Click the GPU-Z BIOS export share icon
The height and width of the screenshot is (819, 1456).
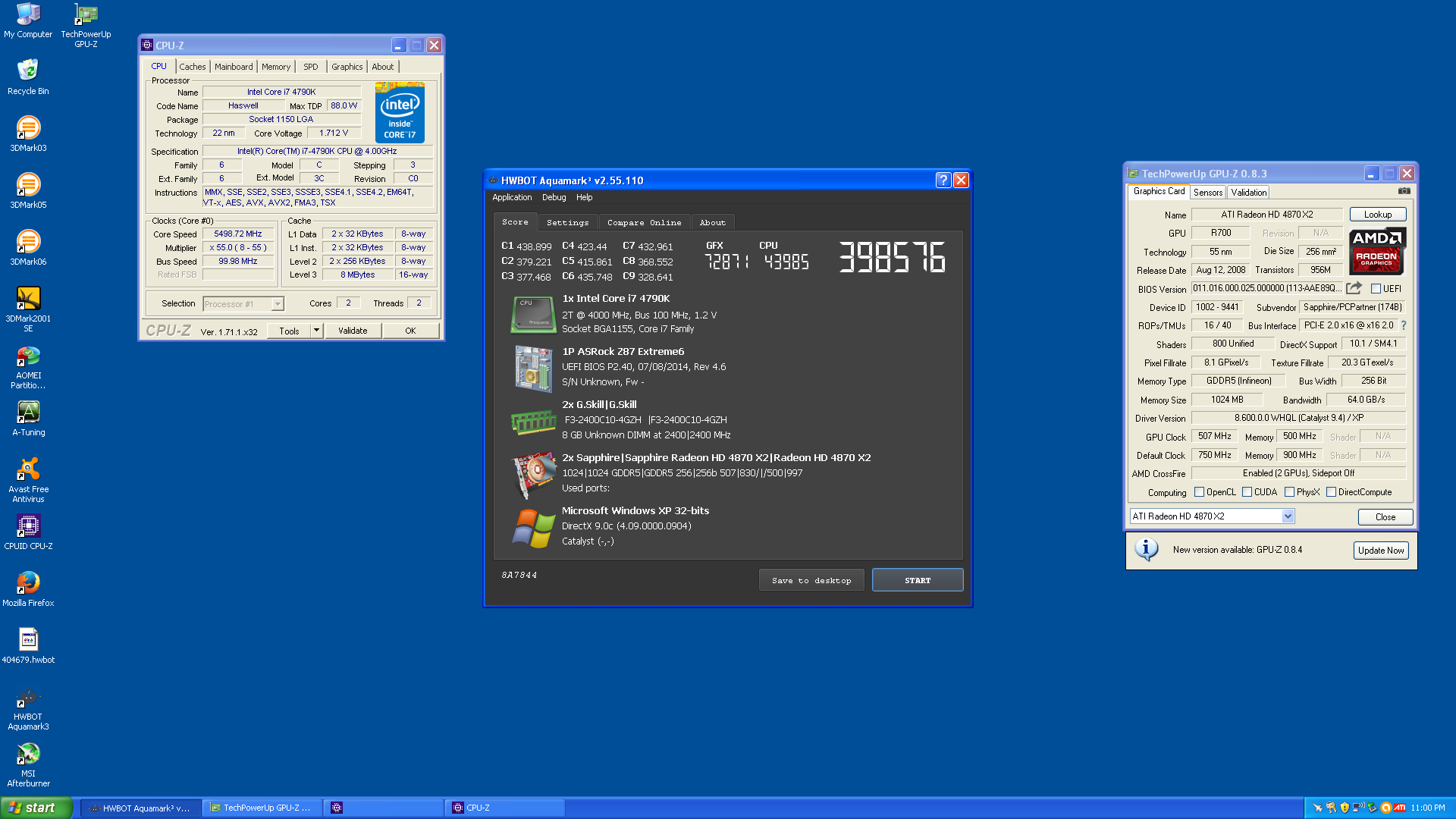(x=1354, y=288)
